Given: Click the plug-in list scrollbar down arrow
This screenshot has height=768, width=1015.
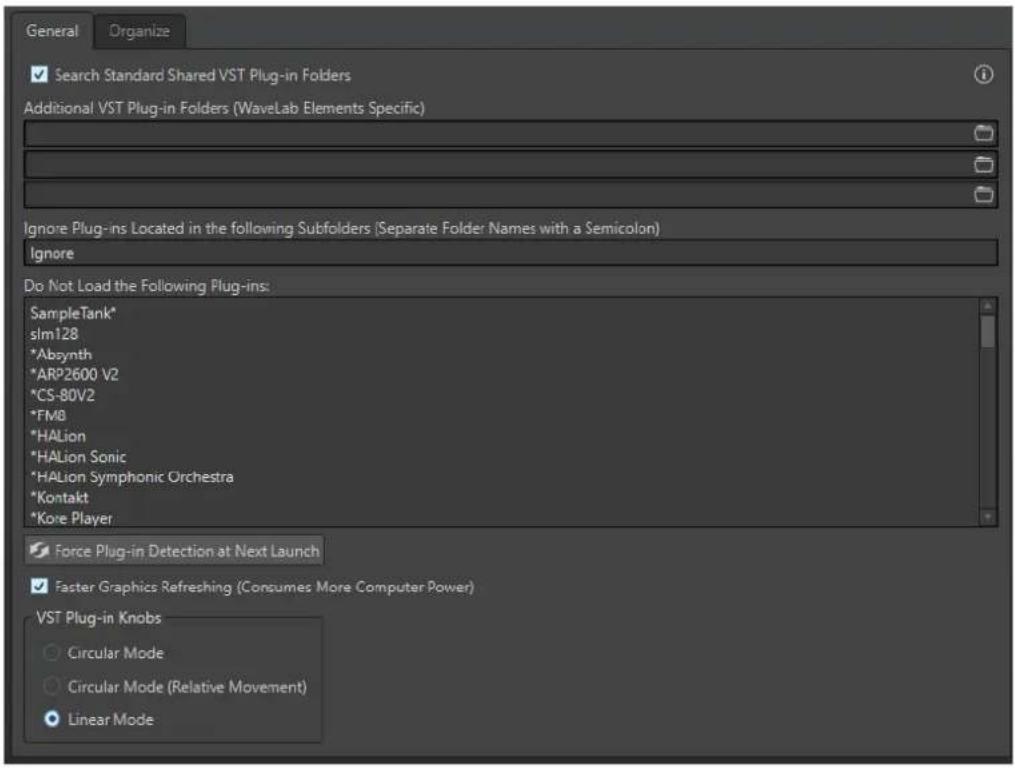Looking at the screenshot, I should pos(987,517).
